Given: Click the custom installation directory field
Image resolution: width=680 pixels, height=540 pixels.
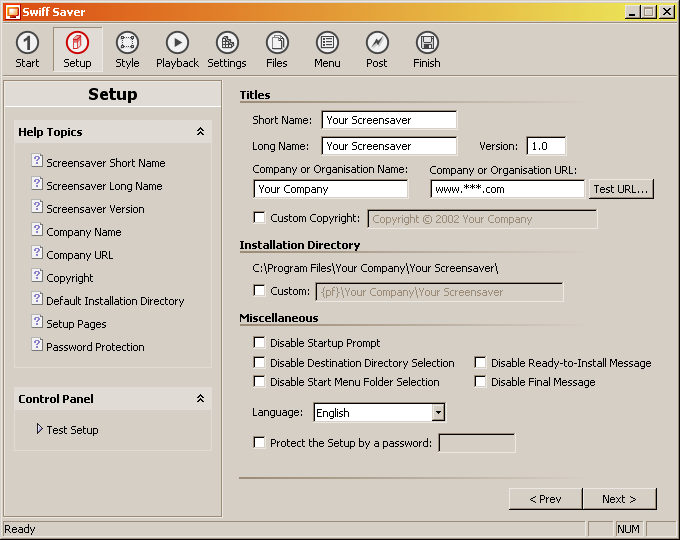Looking at the screenshot, I should (440, 292).
